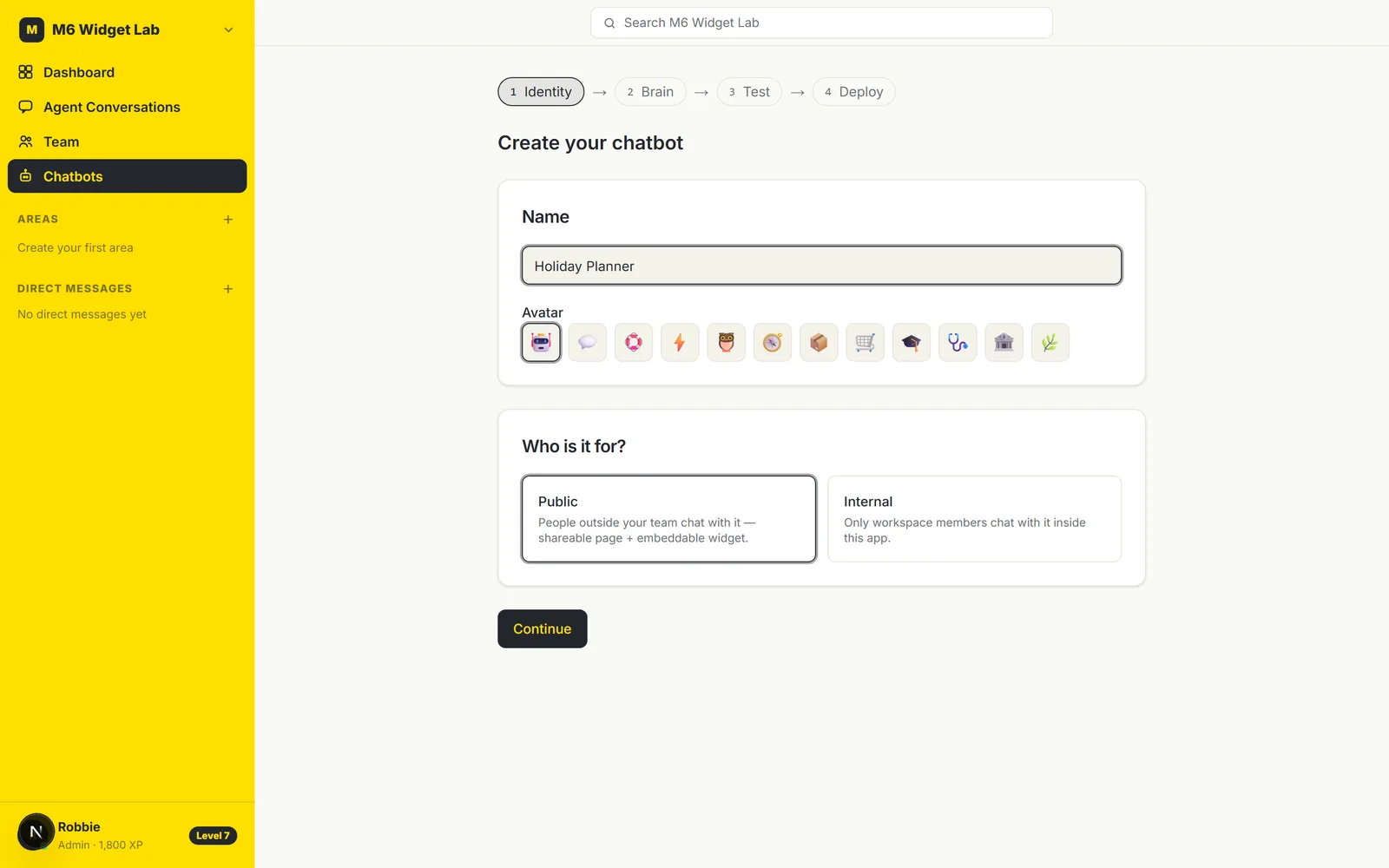Image resolution: width=1389 pixels, height=868 pixels.
Task: Click the Level 7 badge
Action: 213,836
